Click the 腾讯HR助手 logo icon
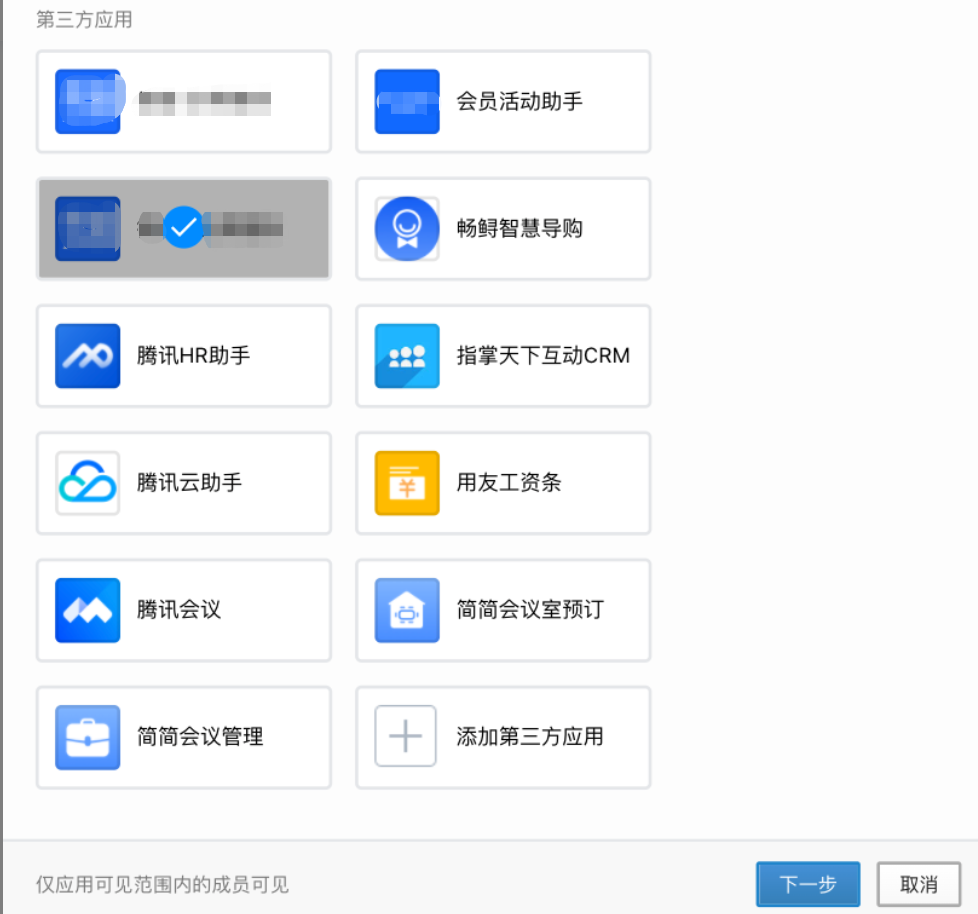Viewport: 978px width, 914px height. pos(87,356)
